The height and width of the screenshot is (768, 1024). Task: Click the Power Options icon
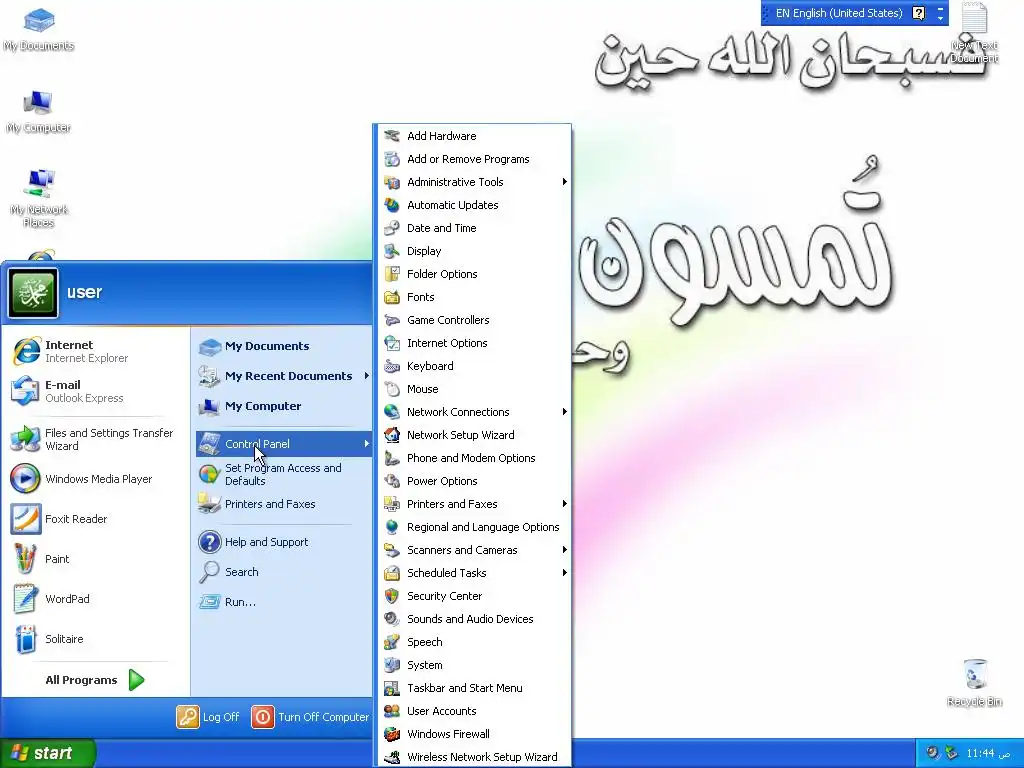click(x=392, y=481)
